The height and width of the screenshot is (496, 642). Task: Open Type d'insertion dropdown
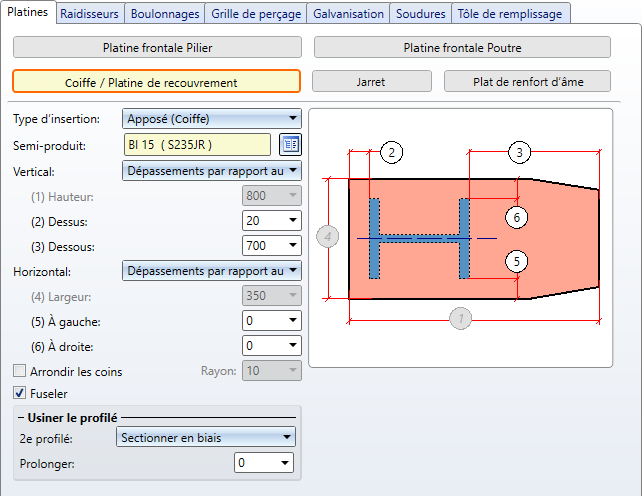point(211,119)
